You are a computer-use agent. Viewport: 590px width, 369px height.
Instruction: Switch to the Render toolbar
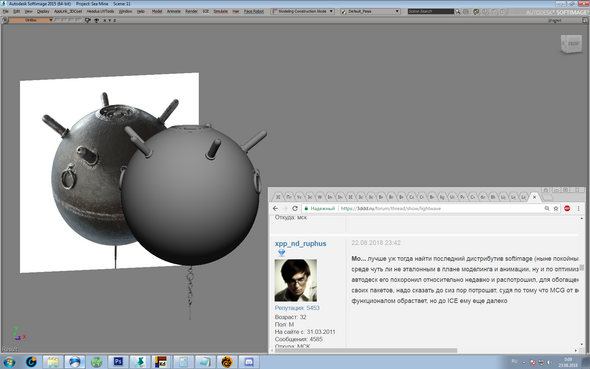[192, 12]
